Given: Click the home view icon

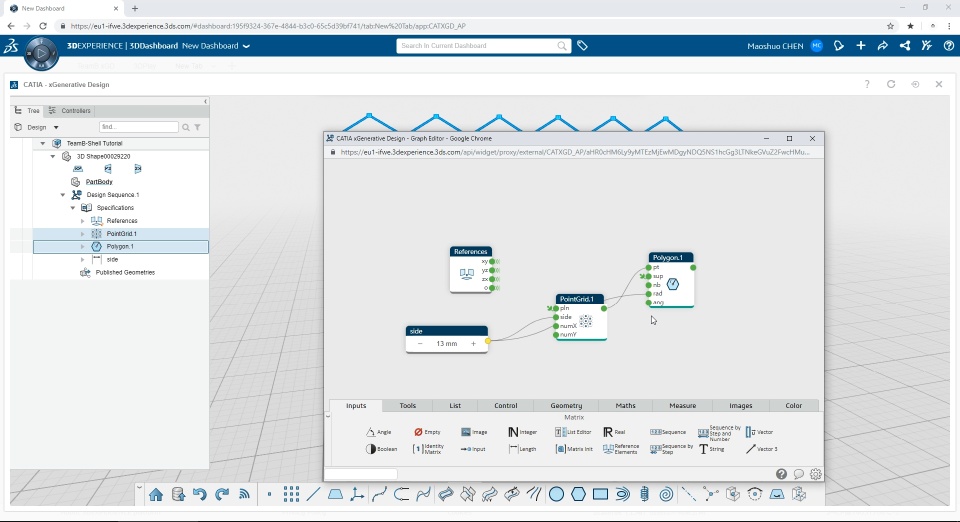Looking at the screenshot, I should tap(156, 494).
